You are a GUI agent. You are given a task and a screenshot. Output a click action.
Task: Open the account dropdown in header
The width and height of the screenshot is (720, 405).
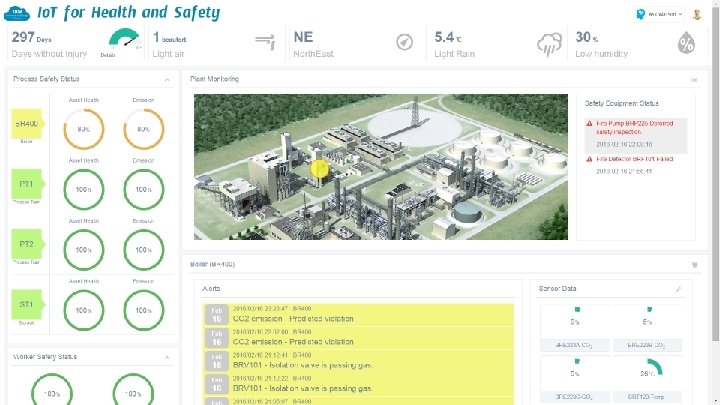[x=660, y=14]
